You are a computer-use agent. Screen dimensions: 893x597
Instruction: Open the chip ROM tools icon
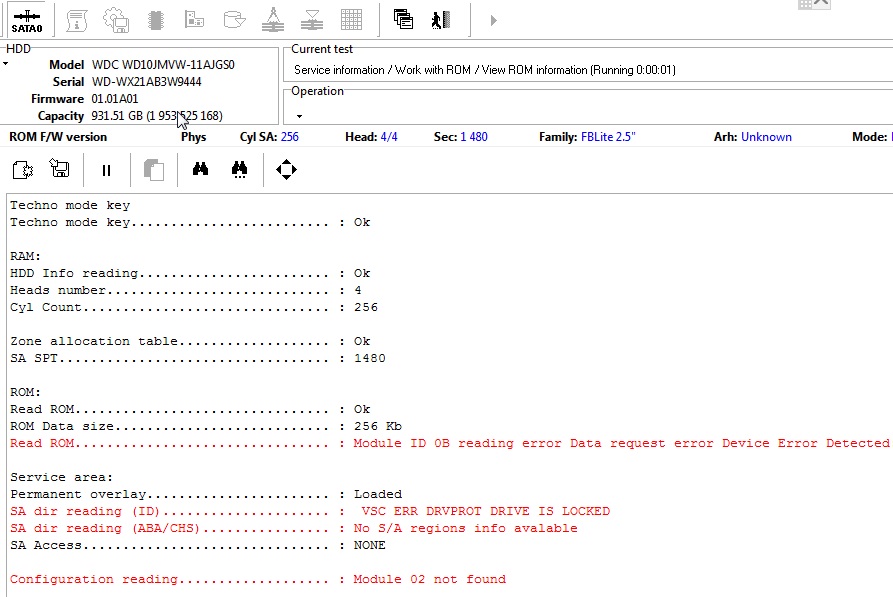coord(155,20)
